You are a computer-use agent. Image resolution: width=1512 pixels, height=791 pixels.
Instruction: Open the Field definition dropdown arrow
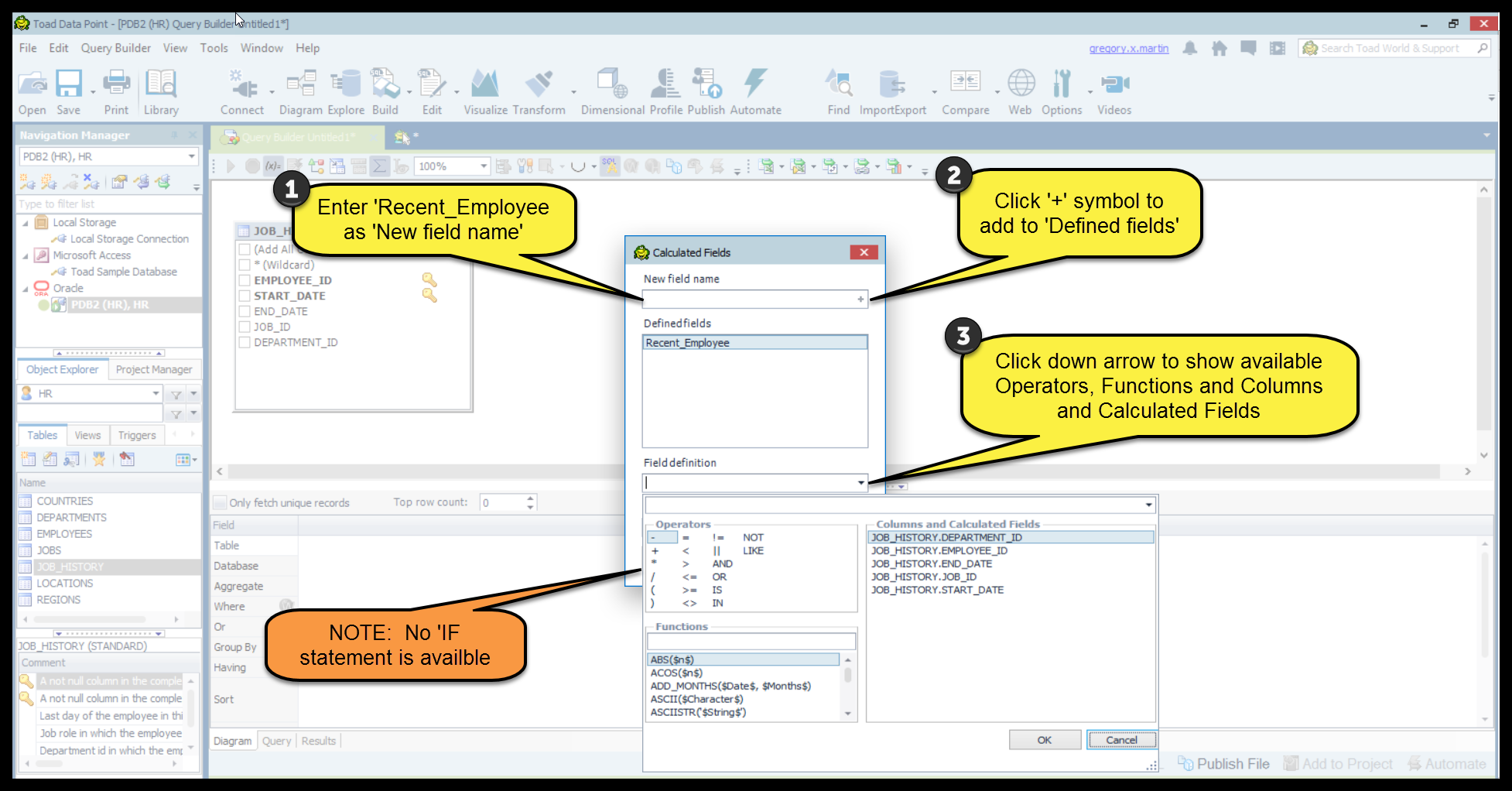coord(861,483)
